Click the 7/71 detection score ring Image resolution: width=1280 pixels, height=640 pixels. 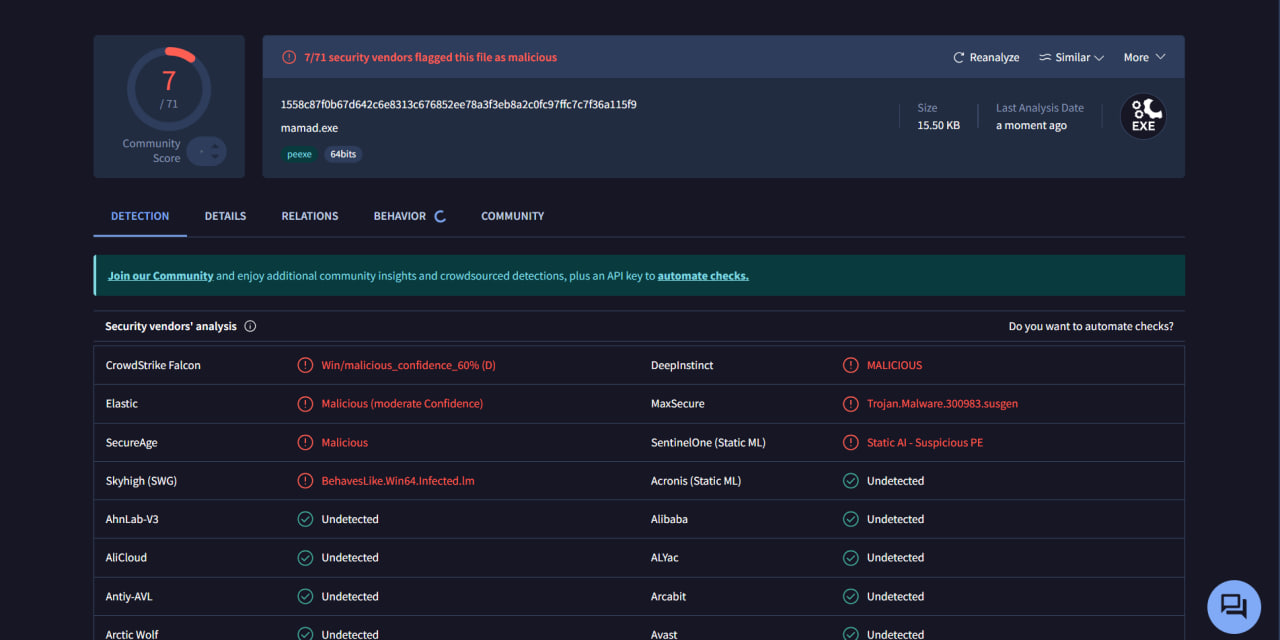(x=169, y=89)
